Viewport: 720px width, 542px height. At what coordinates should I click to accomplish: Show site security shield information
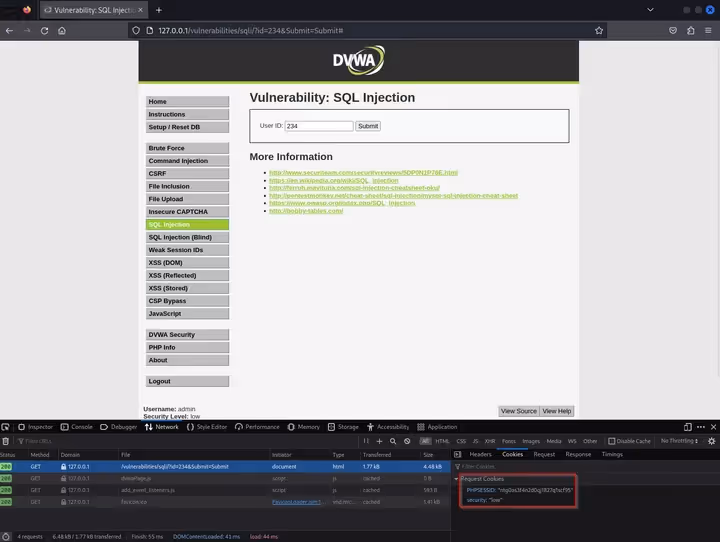tap(136, 31)
